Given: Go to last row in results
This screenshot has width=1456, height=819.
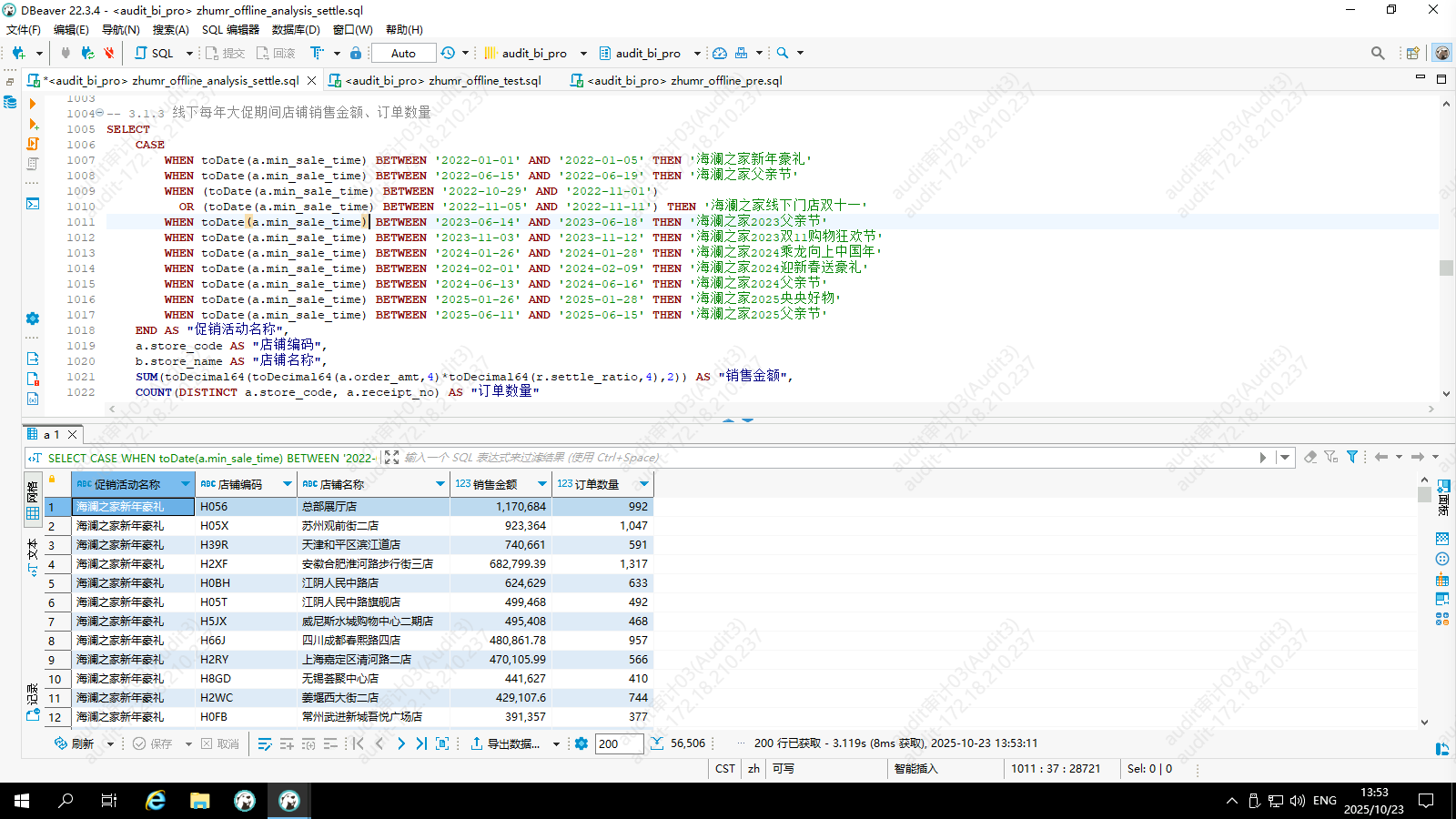Looking at the screenshot, I should click(421, 743).
